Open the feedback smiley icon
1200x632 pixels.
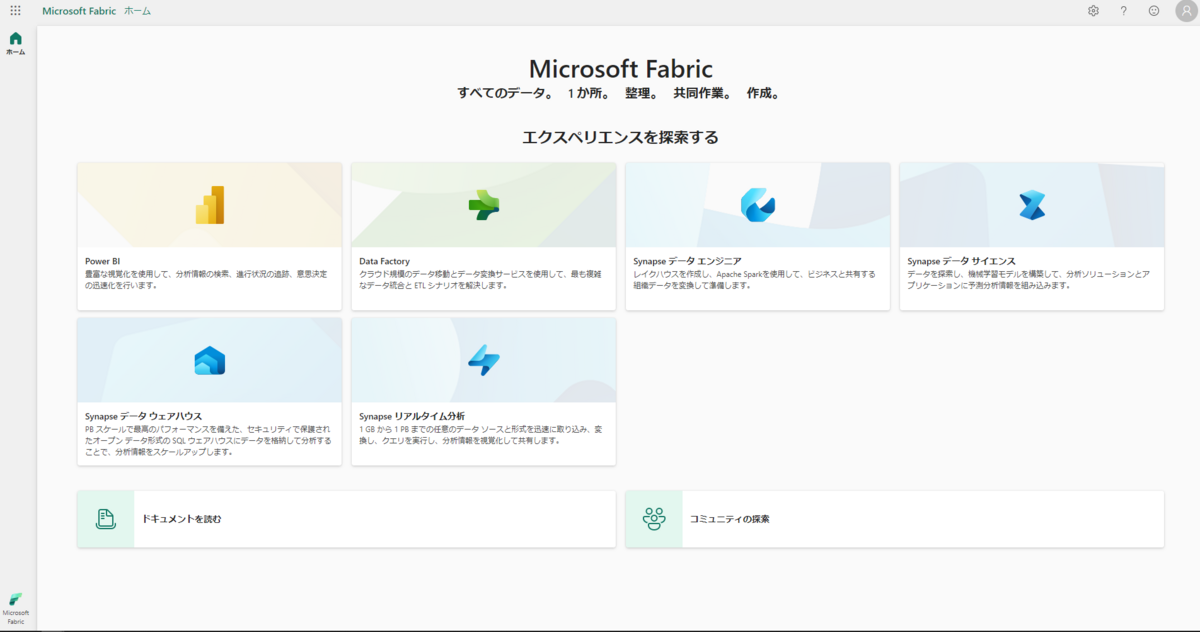pyautogui.click(x=1154, y=11)
